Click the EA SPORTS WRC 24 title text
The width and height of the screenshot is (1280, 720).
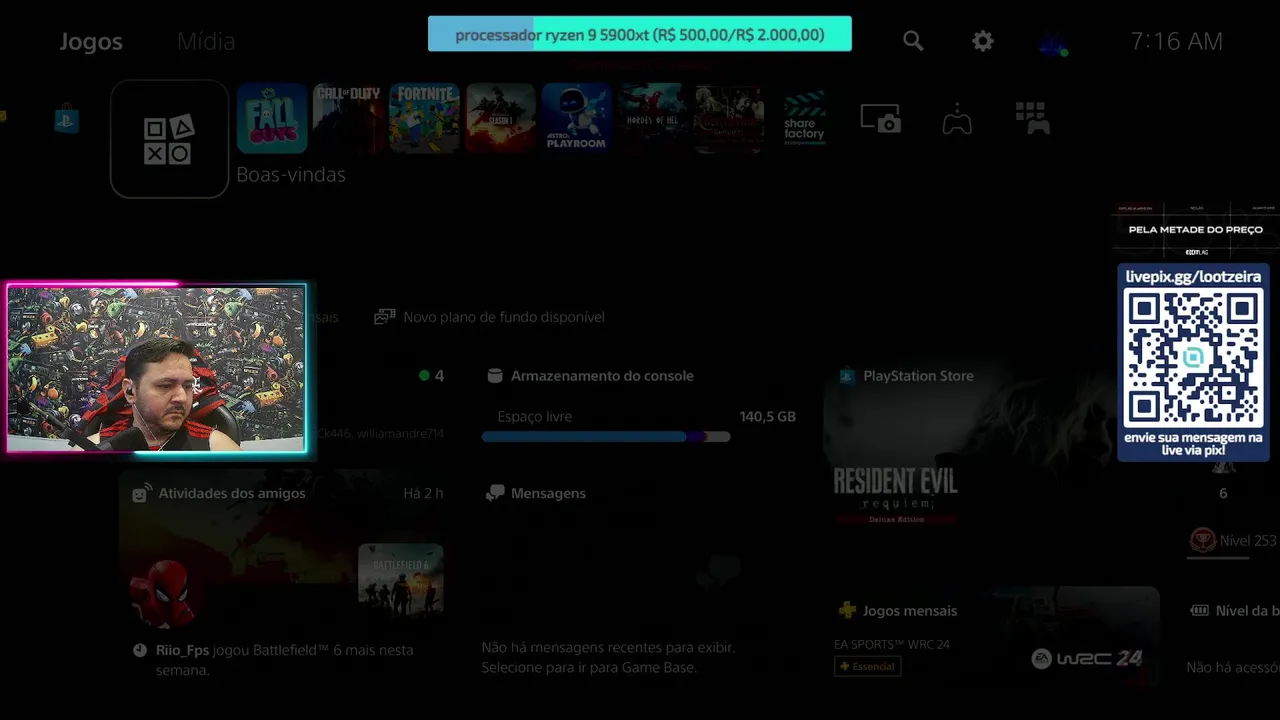[892, 644]
